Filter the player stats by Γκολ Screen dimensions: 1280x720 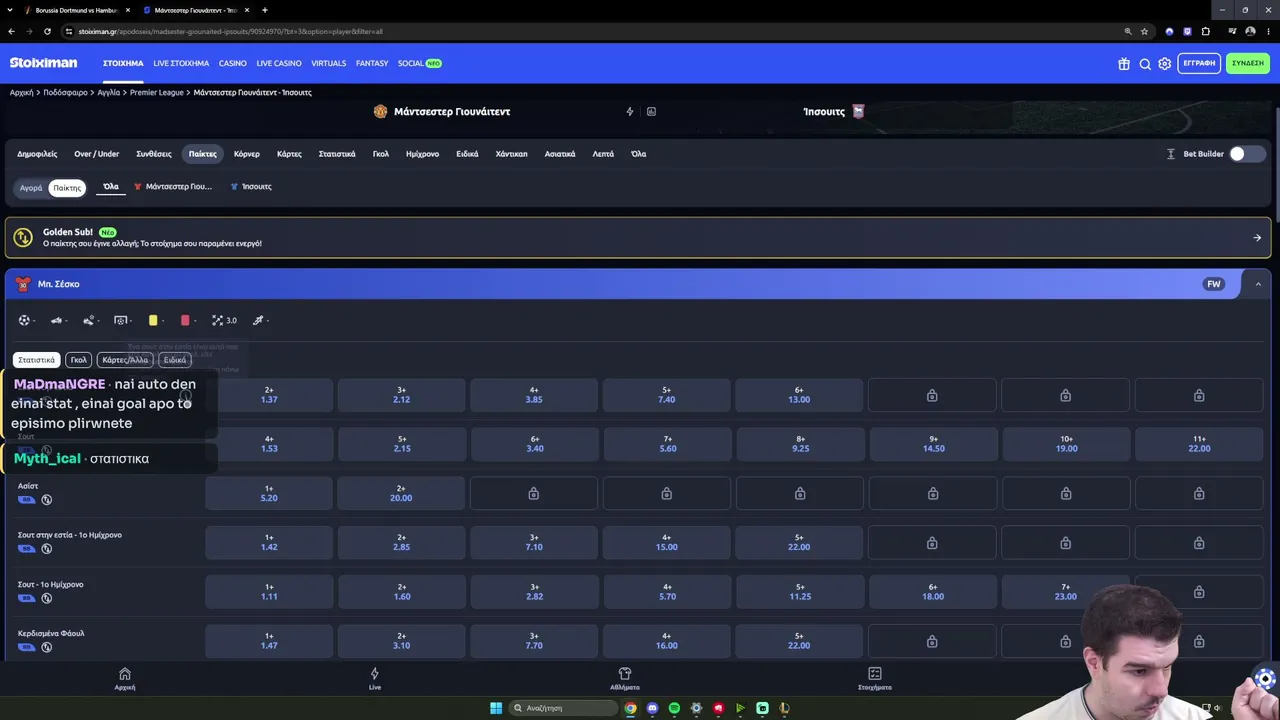[78, 360]
